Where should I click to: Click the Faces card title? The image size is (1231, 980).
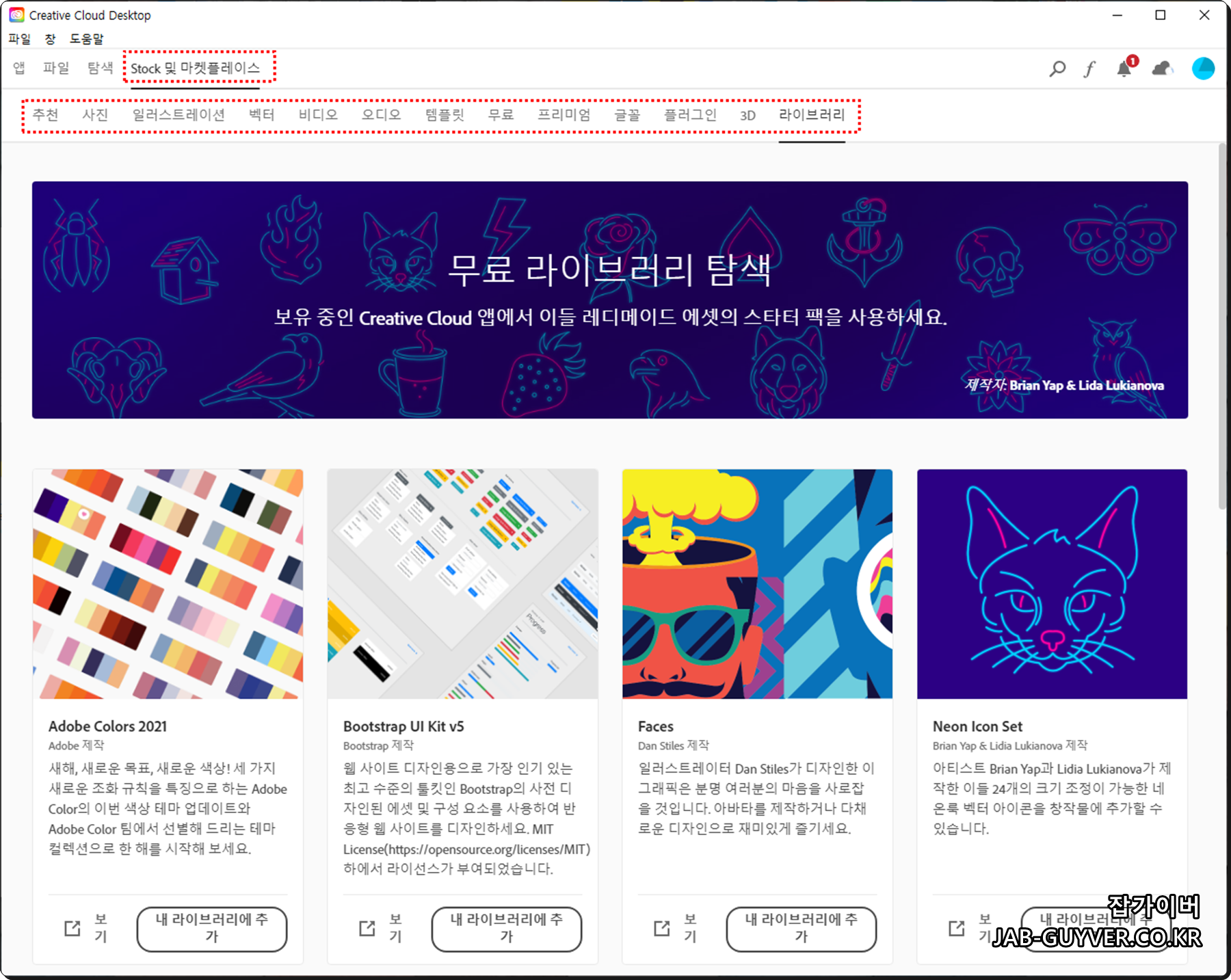point(656,726)
